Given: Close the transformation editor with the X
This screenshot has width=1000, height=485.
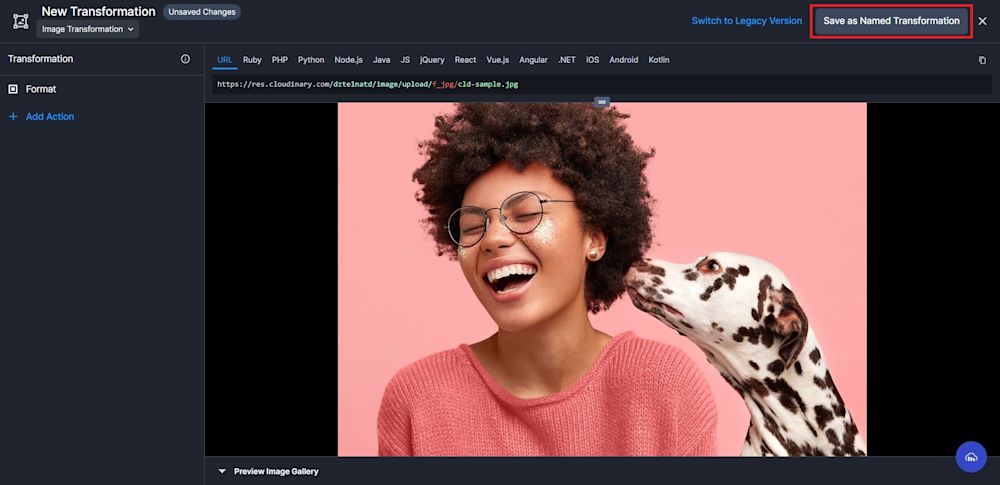Looking at the screenshot, I should [982, 21].
